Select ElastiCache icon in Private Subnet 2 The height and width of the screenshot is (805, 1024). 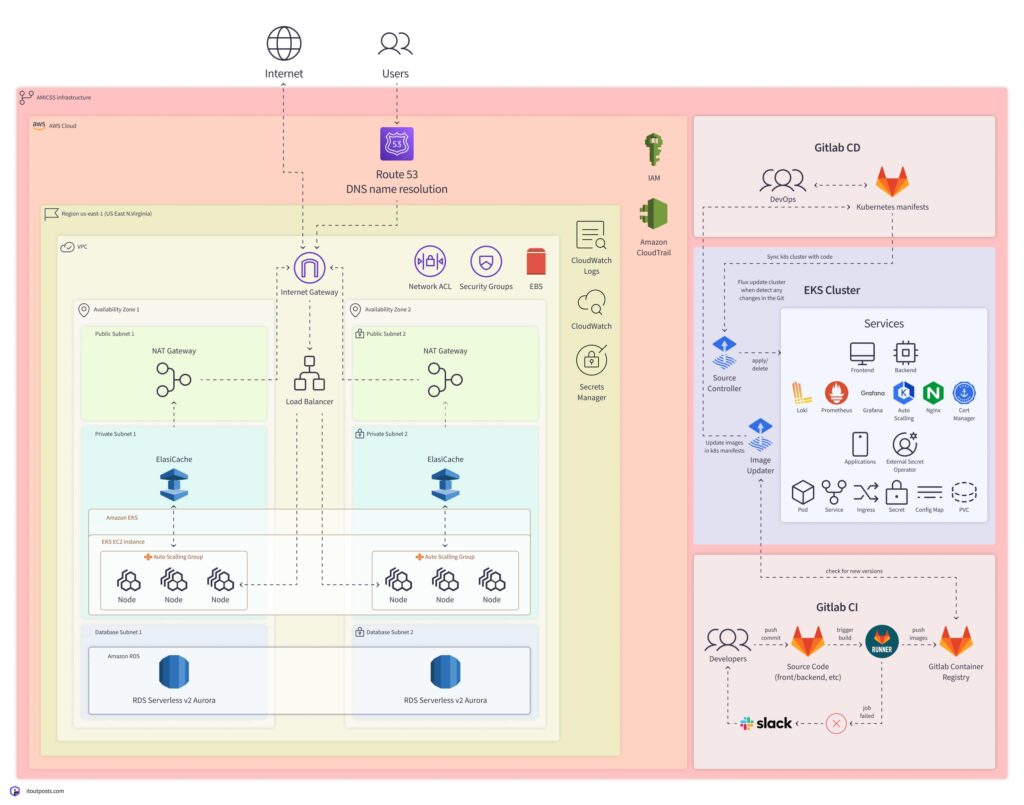point(445,485)
